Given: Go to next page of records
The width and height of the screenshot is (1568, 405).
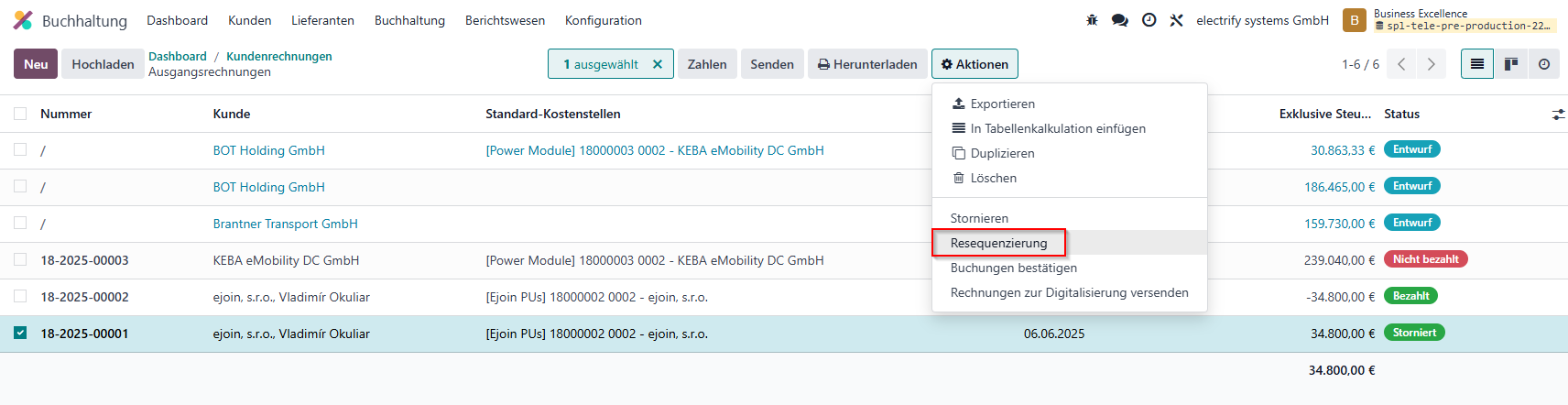Looking at the screenshot, I should click(1431, 64).
